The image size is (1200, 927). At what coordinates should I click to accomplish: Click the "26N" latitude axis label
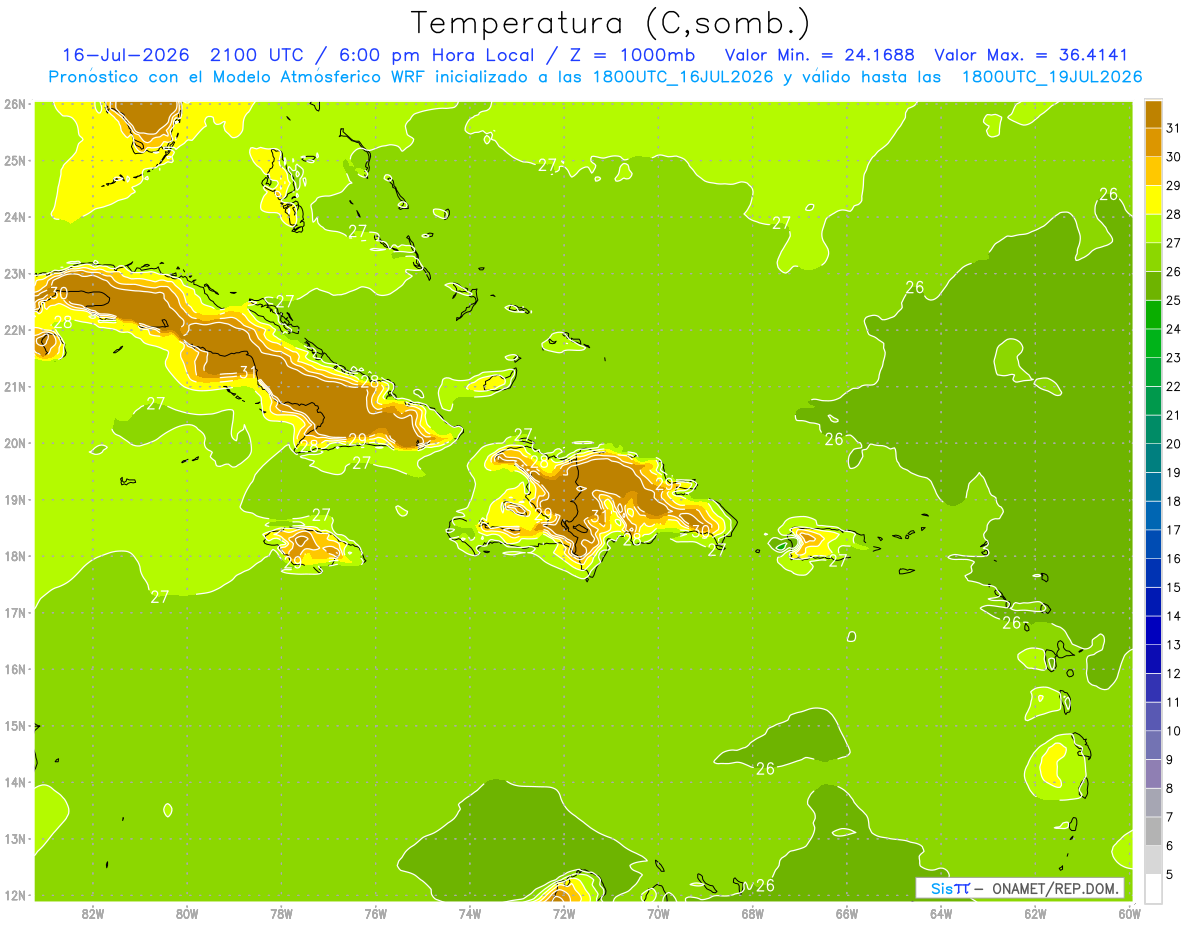(x=15, y=104)
